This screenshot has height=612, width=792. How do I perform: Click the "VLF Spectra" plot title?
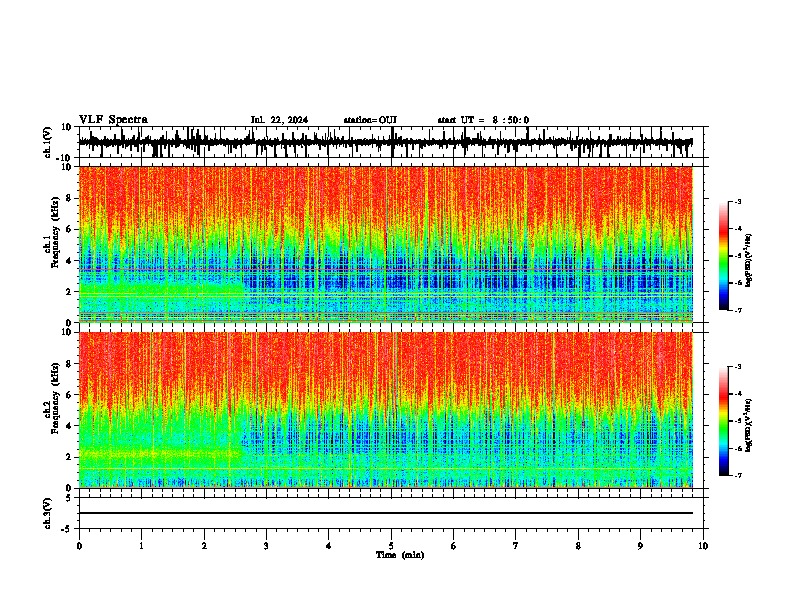tap(113, 120)
